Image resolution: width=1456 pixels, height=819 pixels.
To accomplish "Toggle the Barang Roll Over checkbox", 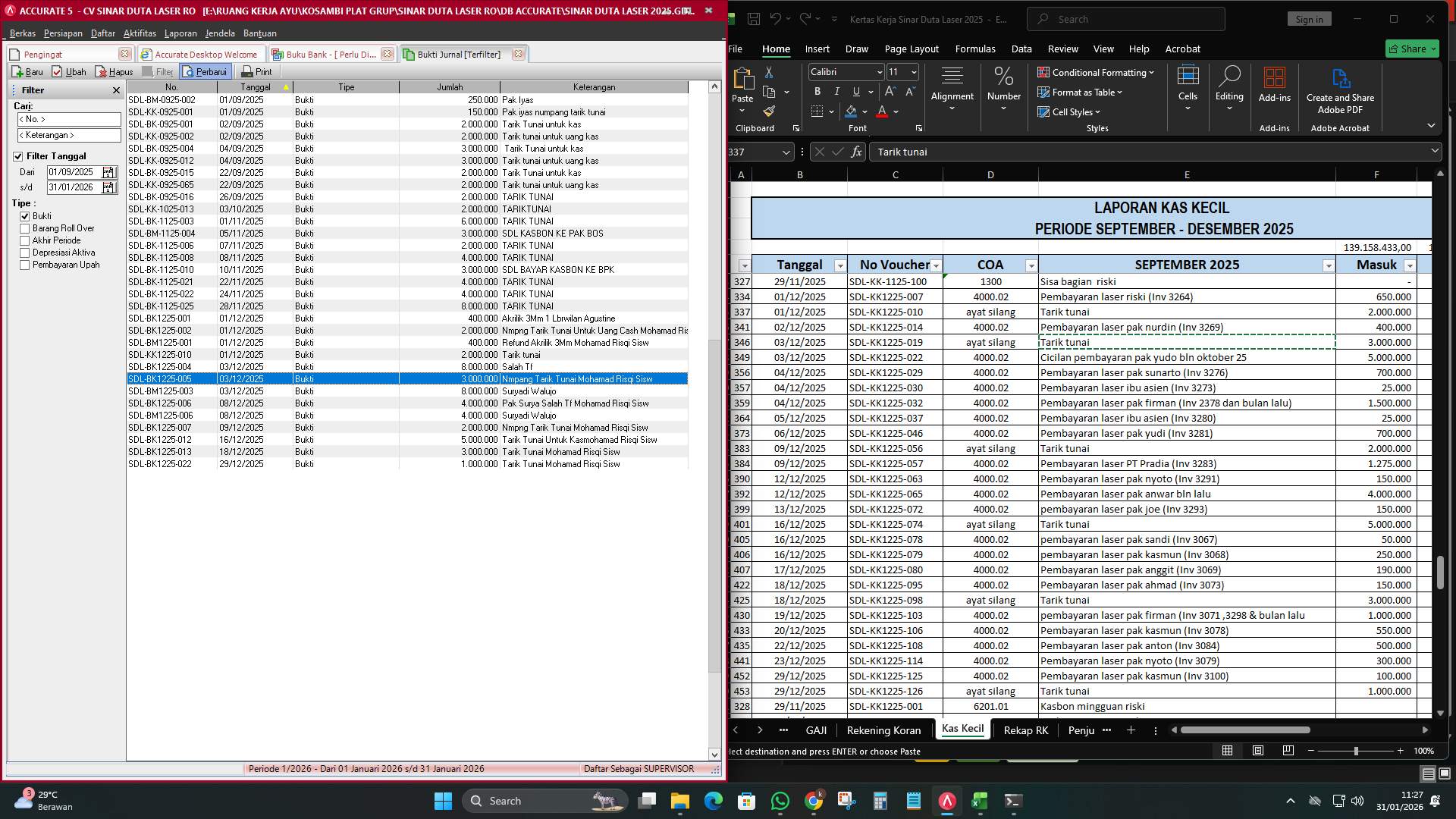I will point(25,228).
